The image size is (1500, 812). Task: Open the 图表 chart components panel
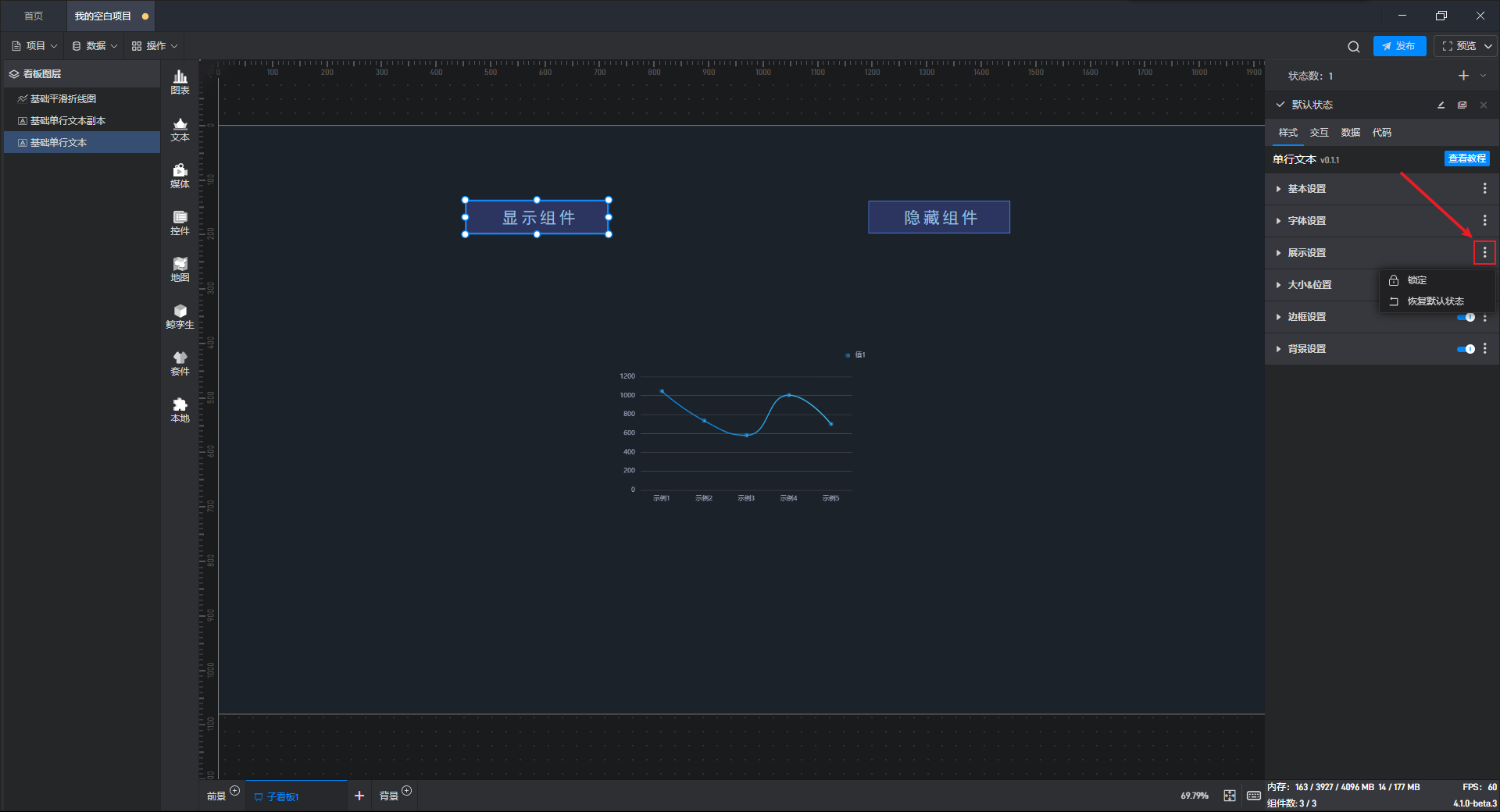point(180,82)
